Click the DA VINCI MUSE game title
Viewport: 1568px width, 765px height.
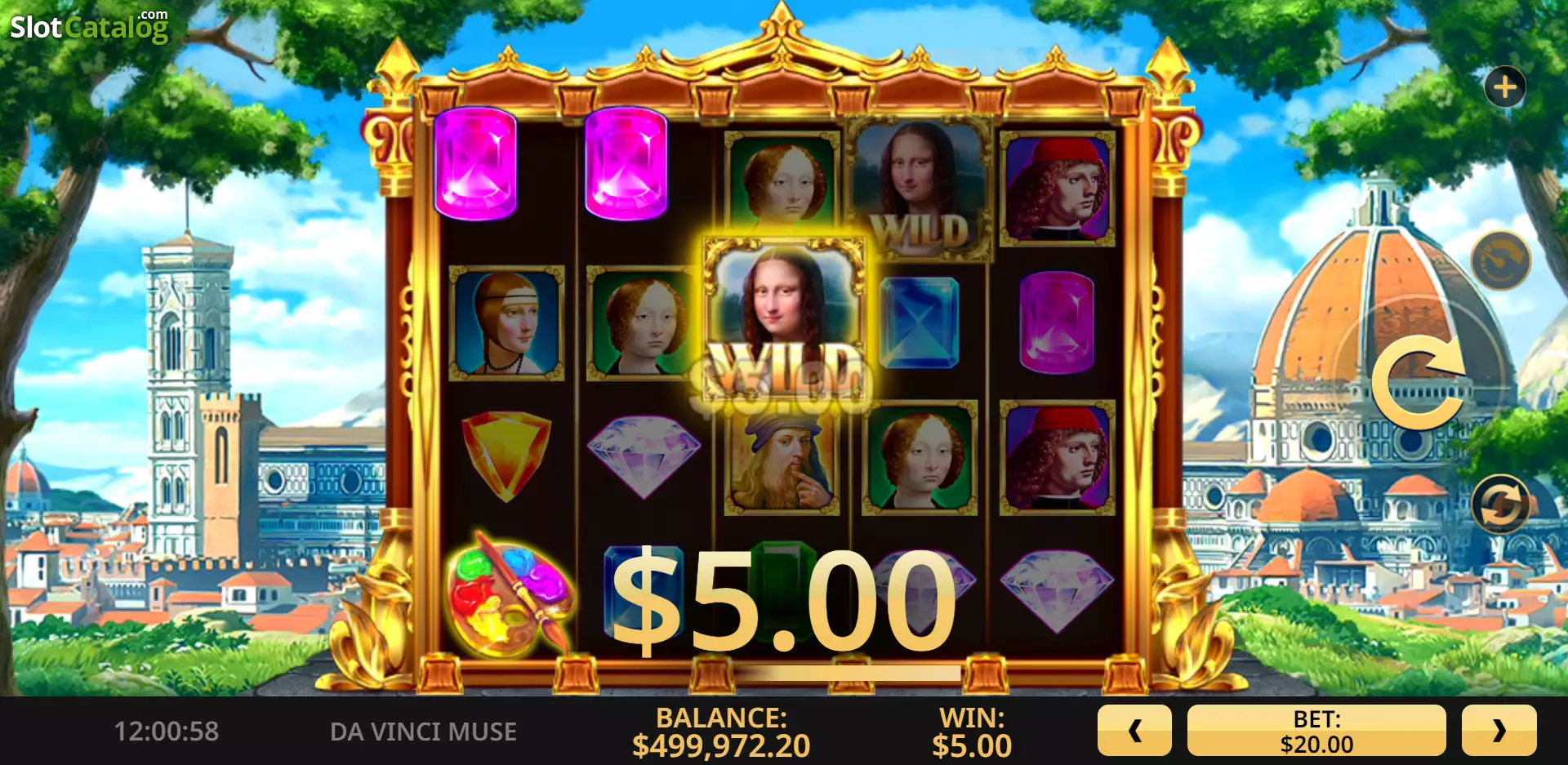(423, 732)
